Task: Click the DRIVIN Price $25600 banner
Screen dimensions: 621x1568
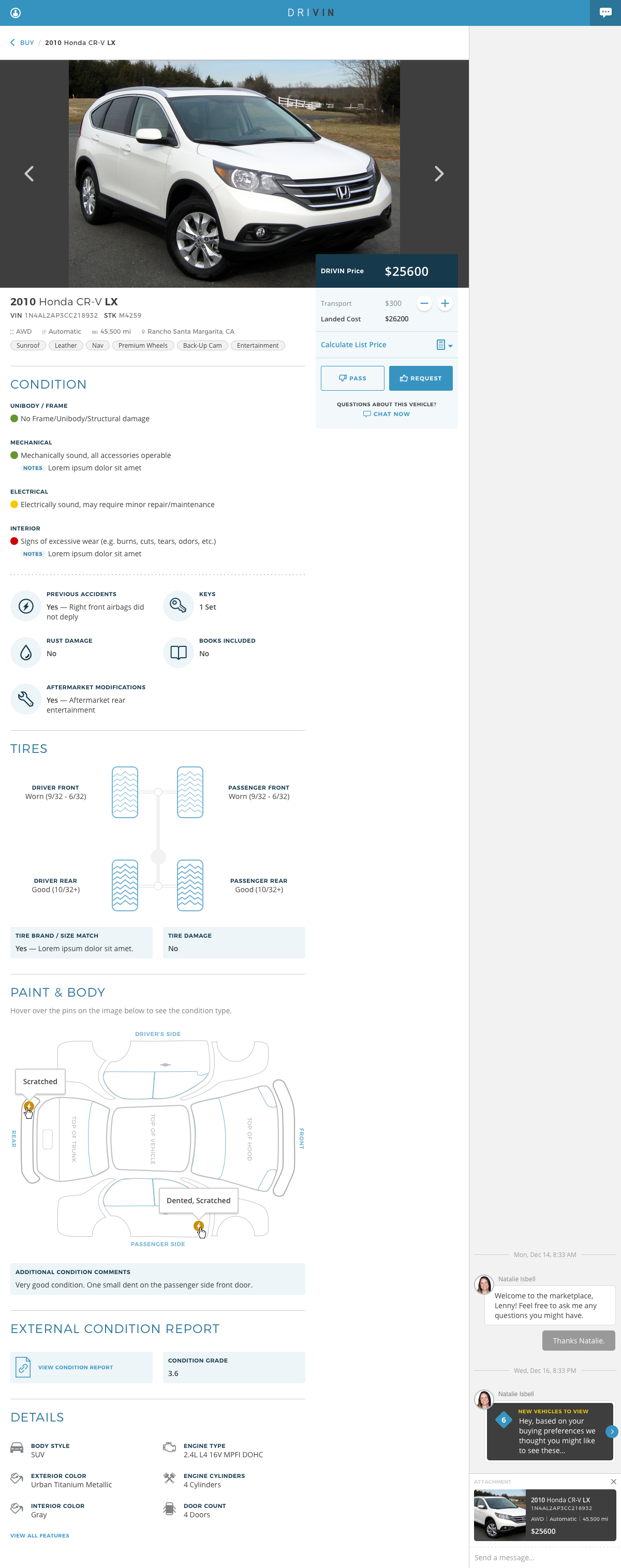Action: [387, 271]
